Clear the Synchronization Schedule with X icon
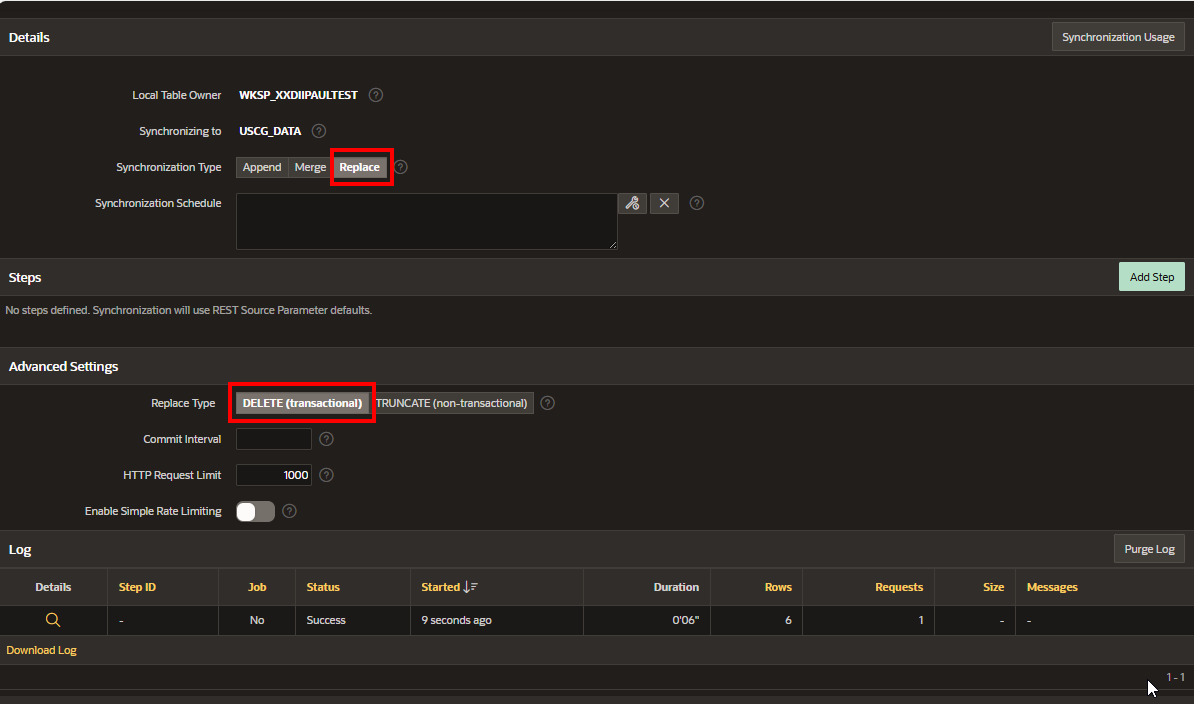 (x=664, y=203)
